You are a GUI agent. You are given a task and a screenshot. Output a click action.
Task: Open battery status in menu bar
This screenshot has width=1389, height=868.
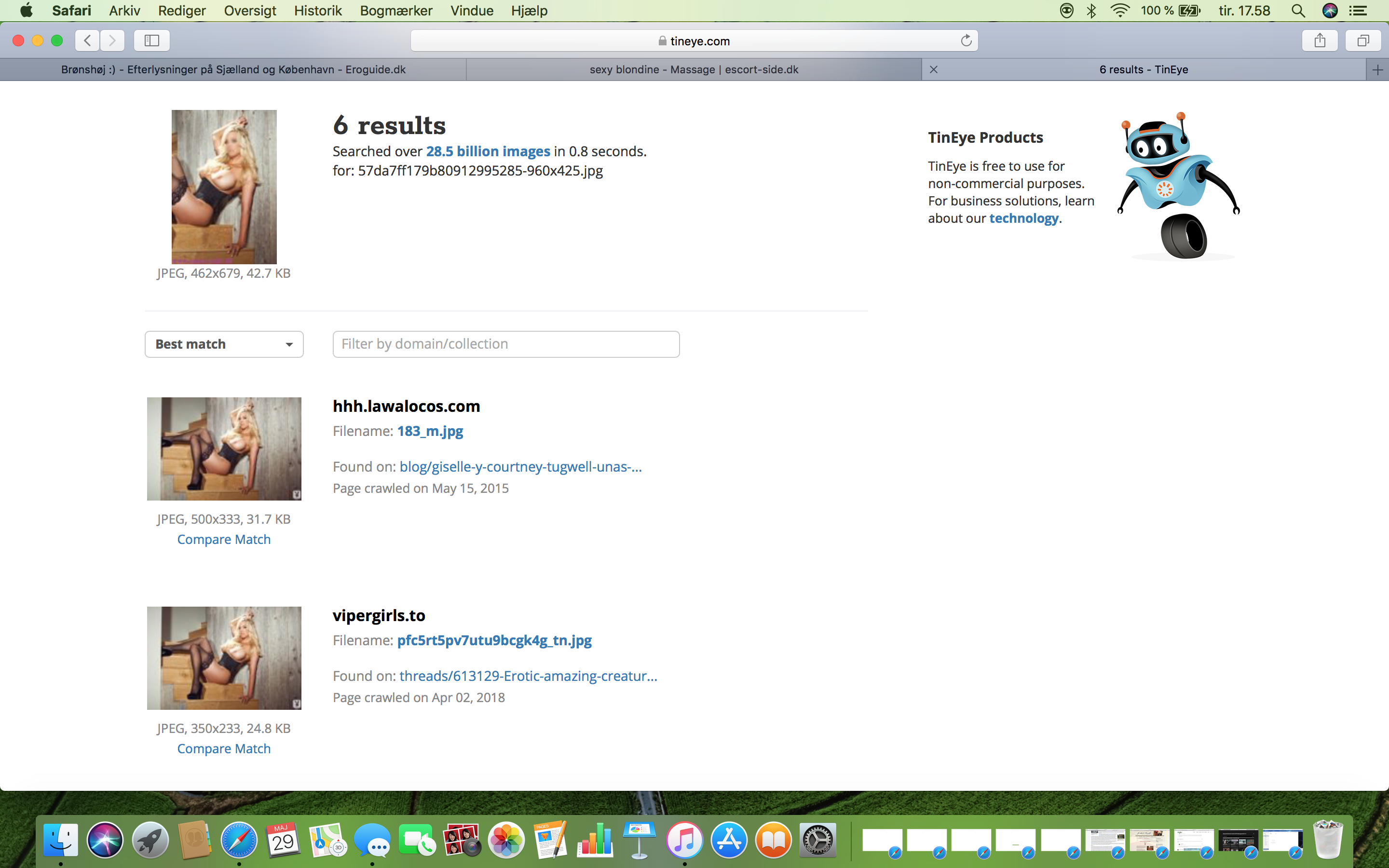pos(1171,10)
